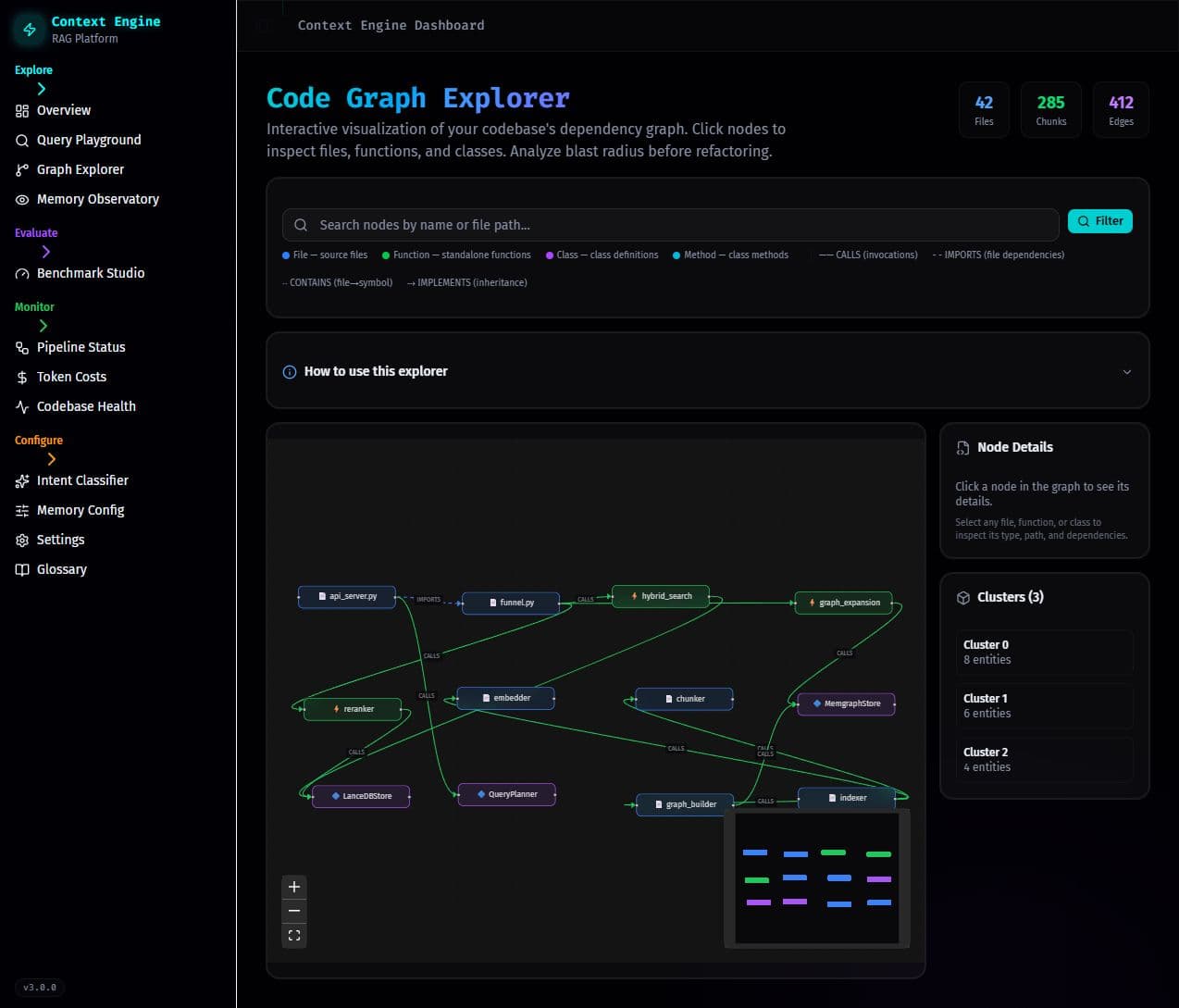Click the info icon beside How to use
The height and width of the screenshot is (1008, 1179).
(x=290, y=372)
